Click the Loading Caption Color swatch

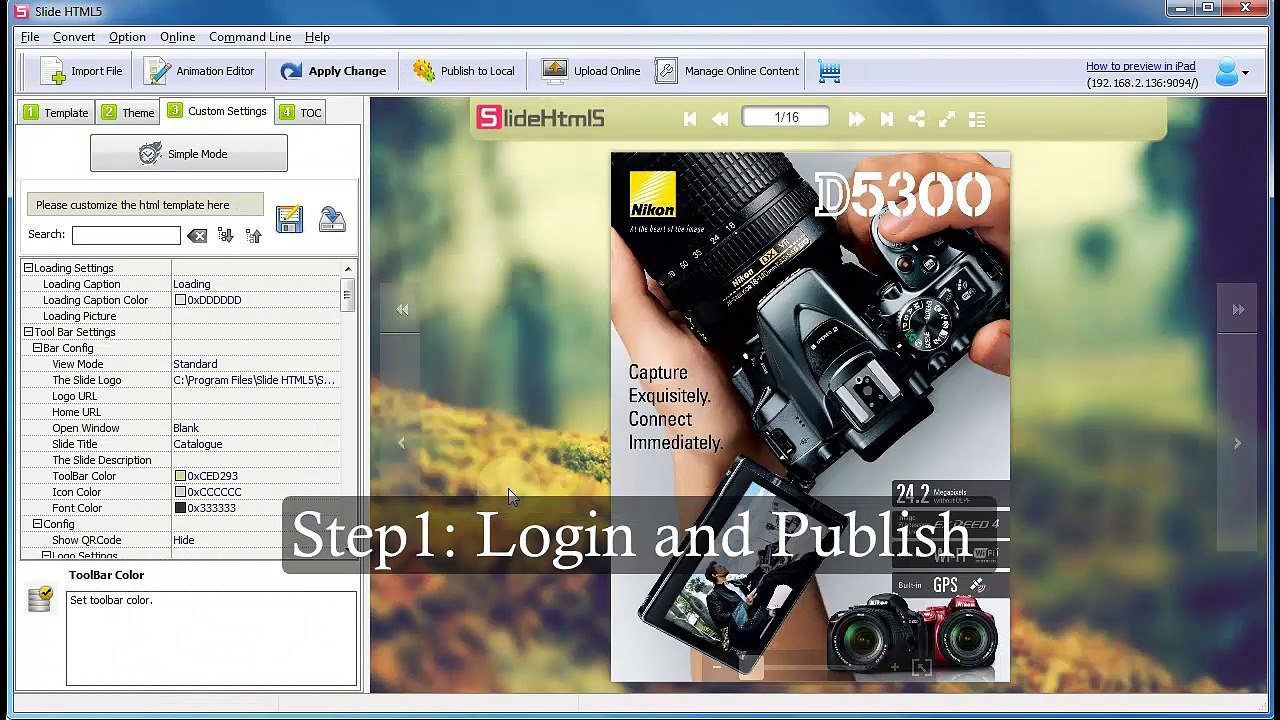180,300
